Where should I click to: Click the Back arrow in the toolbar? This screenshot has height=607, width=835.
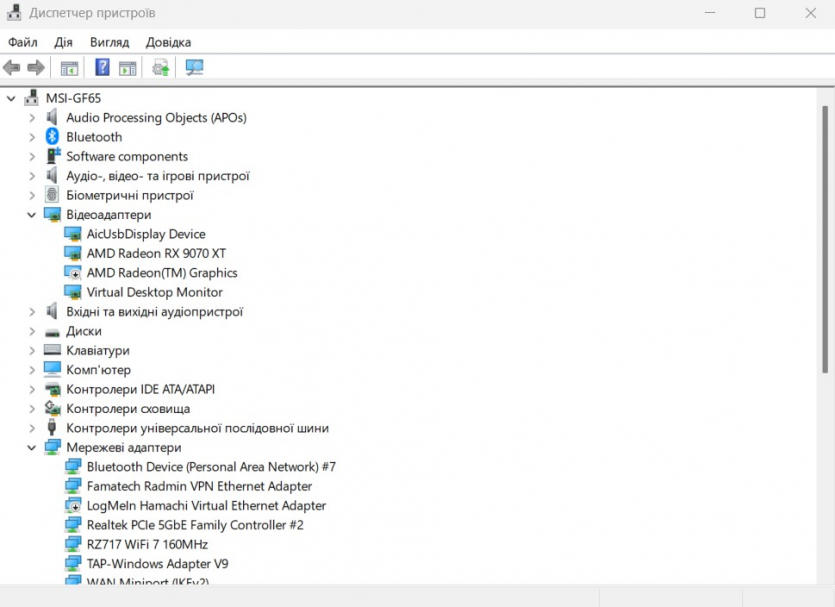tap(12, 68)
